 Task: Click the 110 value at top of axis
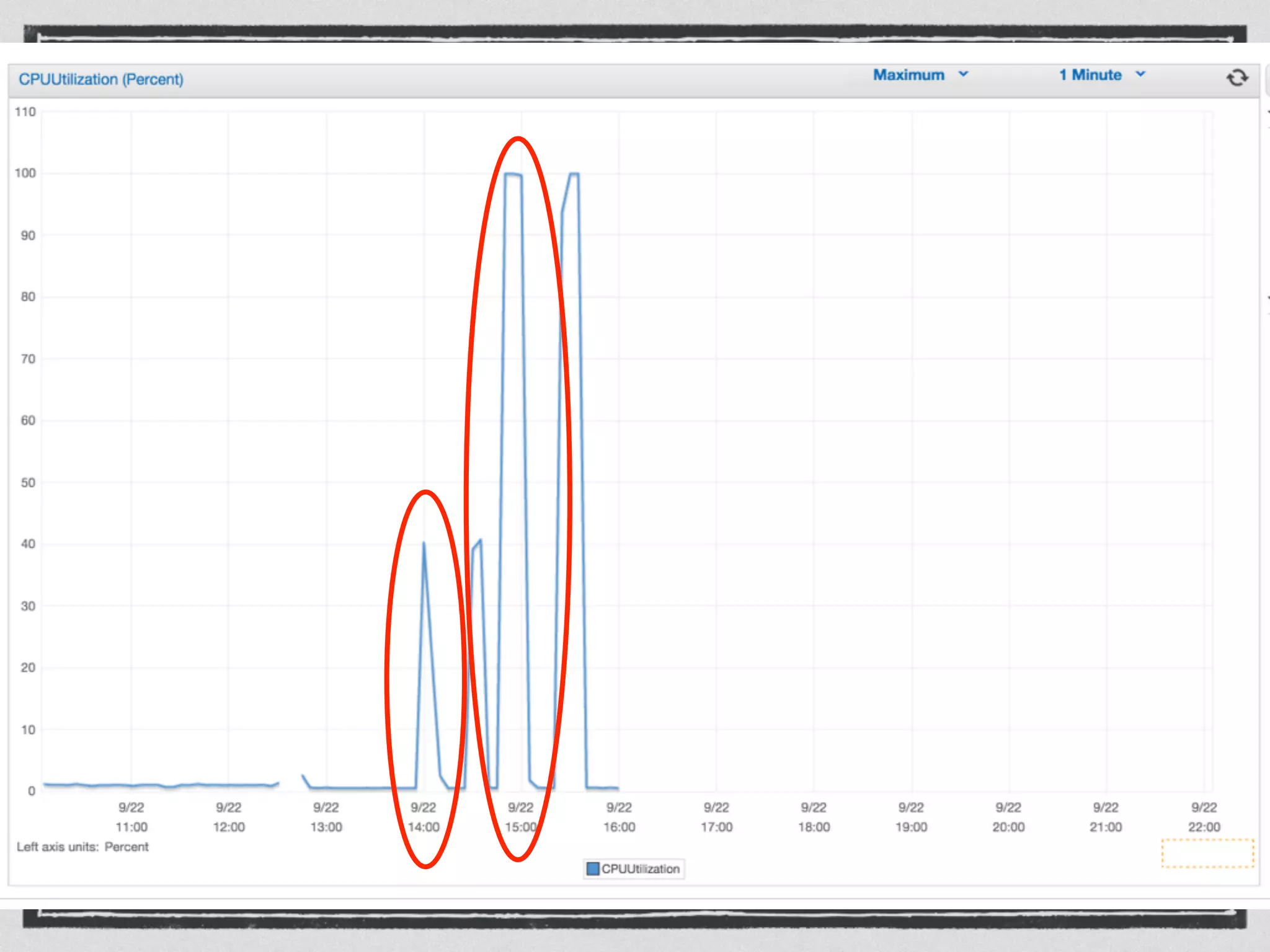click(25, 112)
